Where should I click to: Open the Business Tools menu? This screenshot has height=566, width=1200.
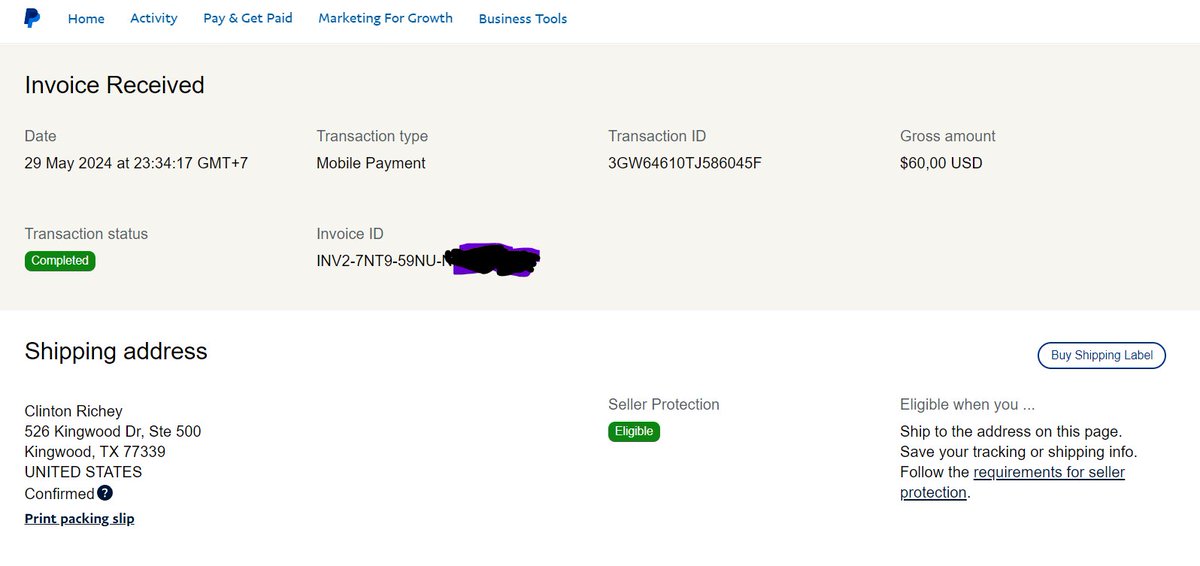(x=523, y=18)
